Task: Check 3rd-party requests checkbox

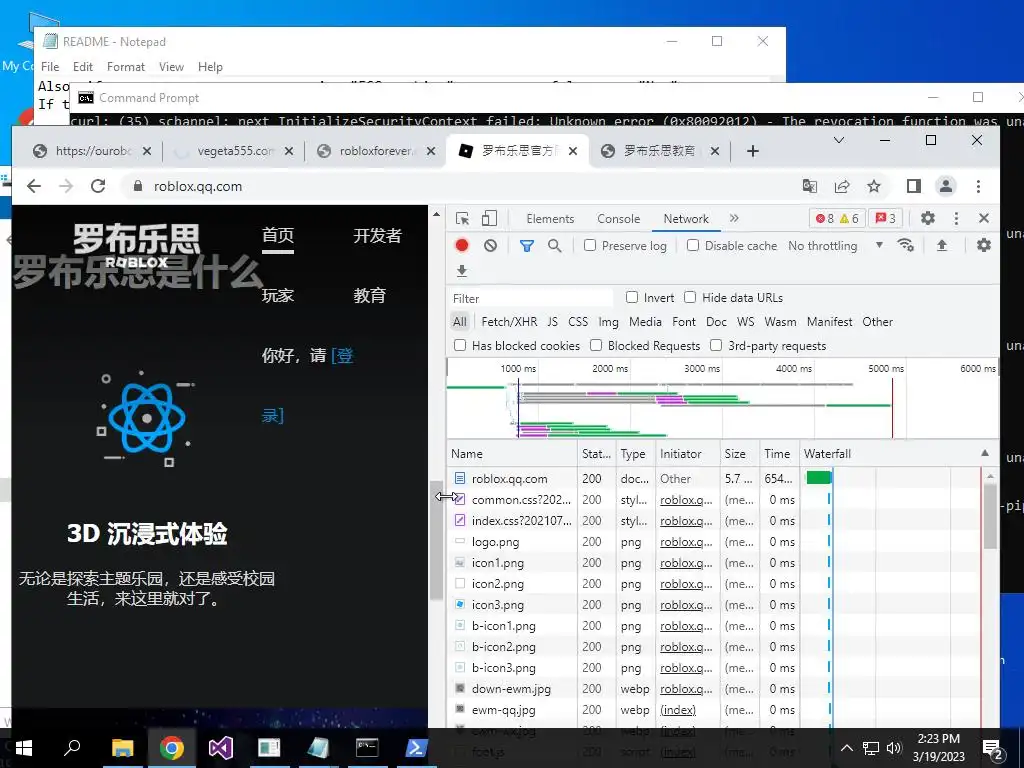Action: point(716,345)
